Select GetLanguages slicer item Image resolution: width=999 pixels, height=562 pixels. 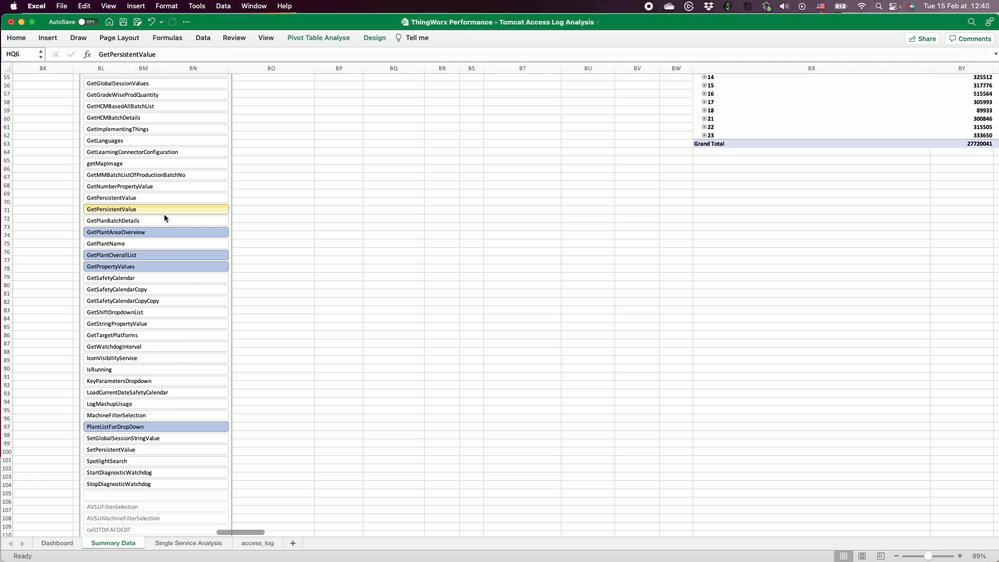(156, 140)
